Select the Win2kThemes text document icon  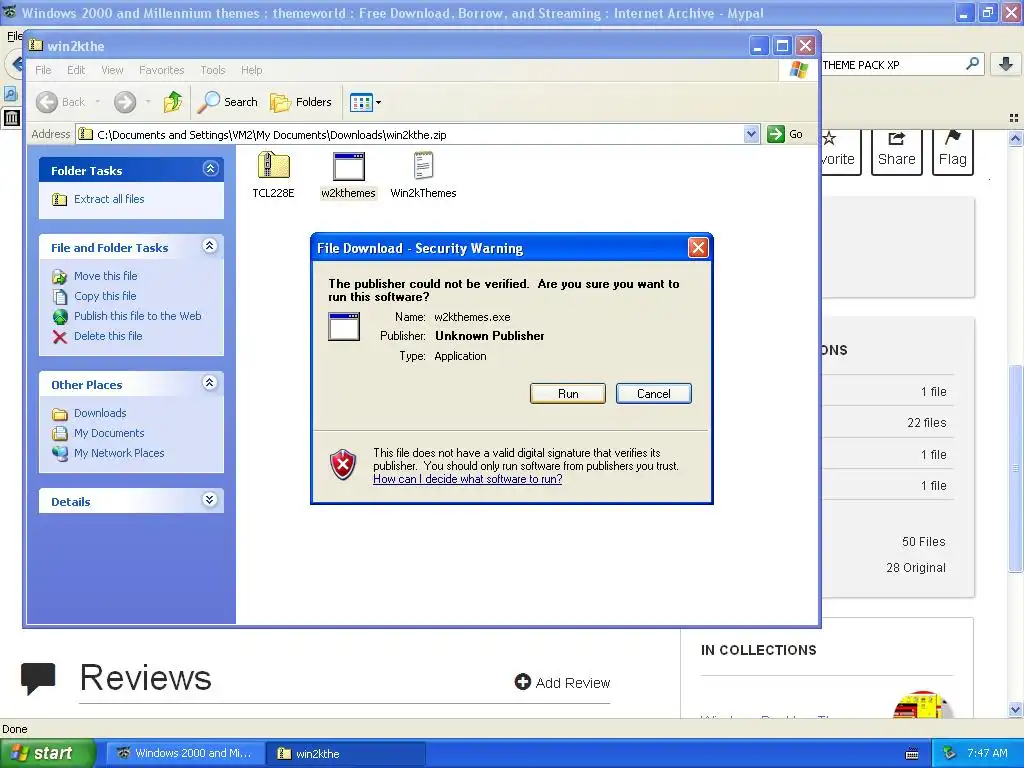423,165
